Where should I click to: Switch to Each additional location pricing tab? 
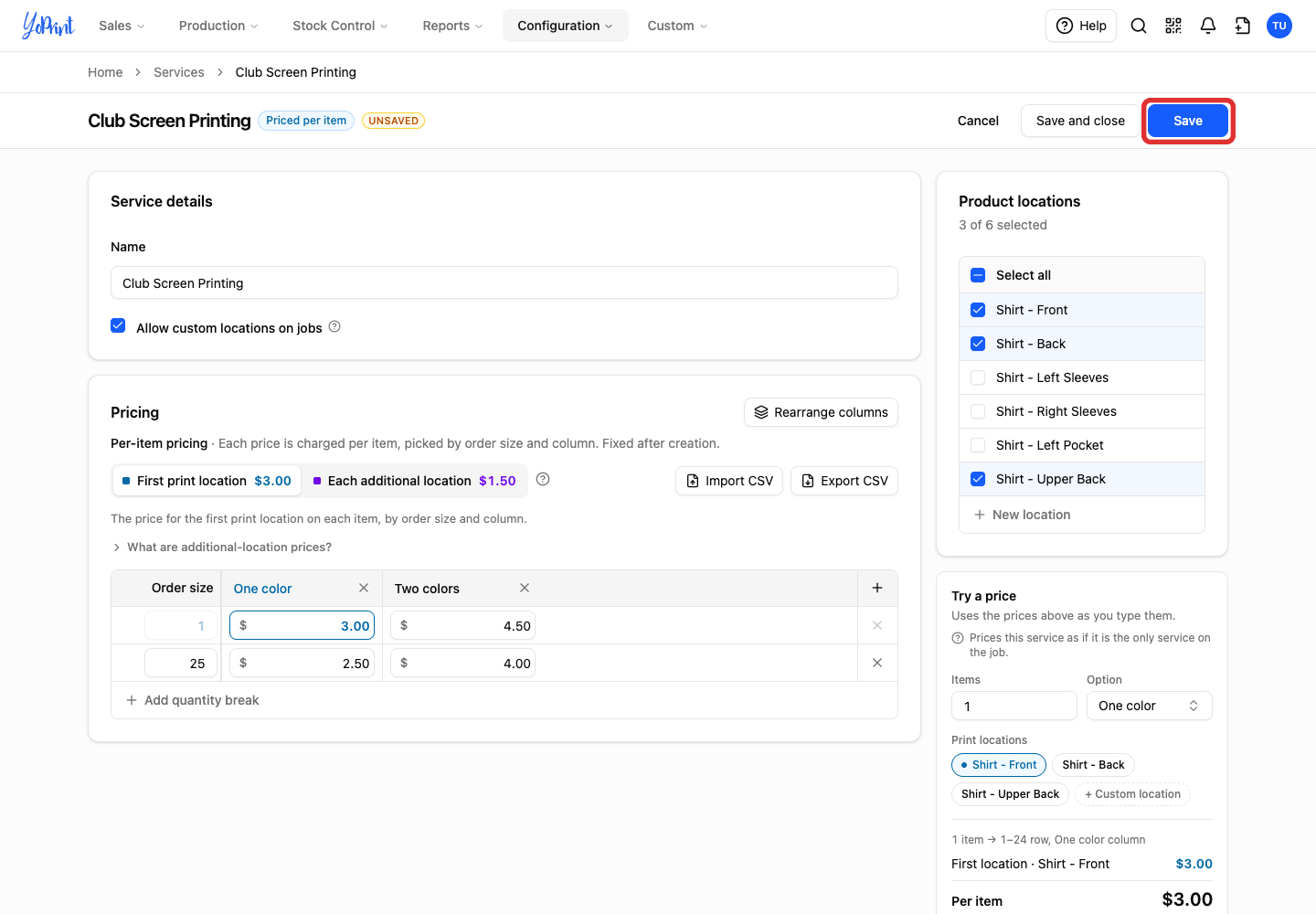[x=414, y=481]
